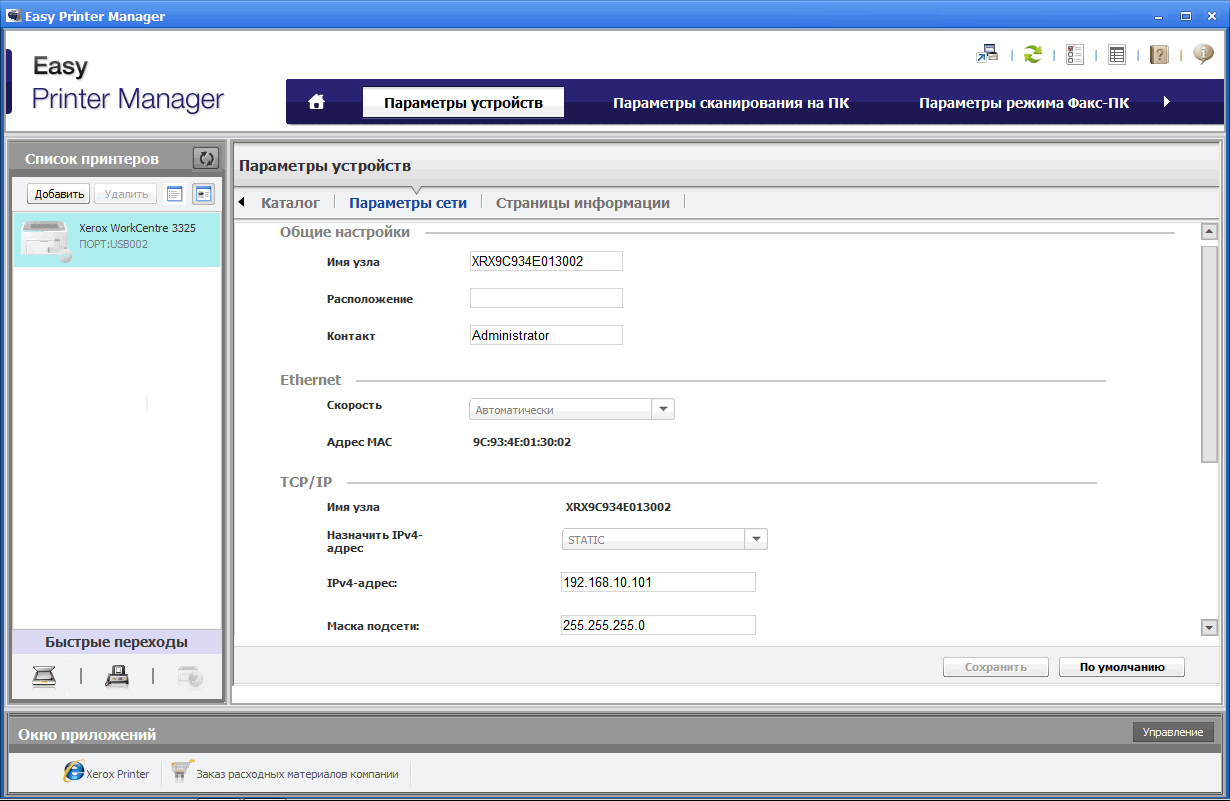Click the Internet Explorer icon for Xerox Printer
This screenshot has width=1230, height=801.
[x=74, y=771]
